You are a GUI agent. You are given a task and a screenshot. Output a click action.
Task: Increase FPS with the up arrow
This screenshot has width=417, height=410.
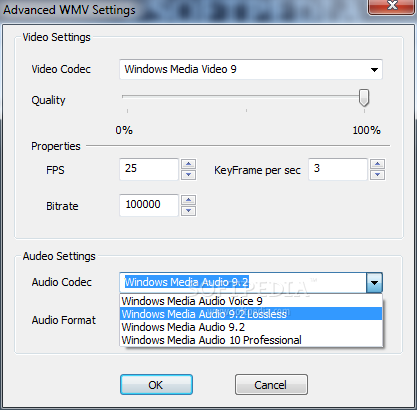[189, 164]
